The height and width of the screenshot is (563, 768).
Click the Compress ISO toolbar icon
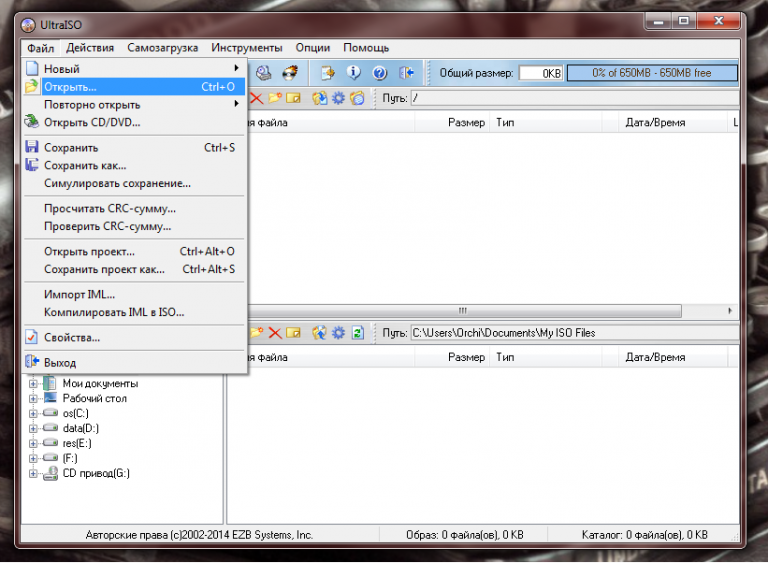pyautogui.click(x=327, y=73)
